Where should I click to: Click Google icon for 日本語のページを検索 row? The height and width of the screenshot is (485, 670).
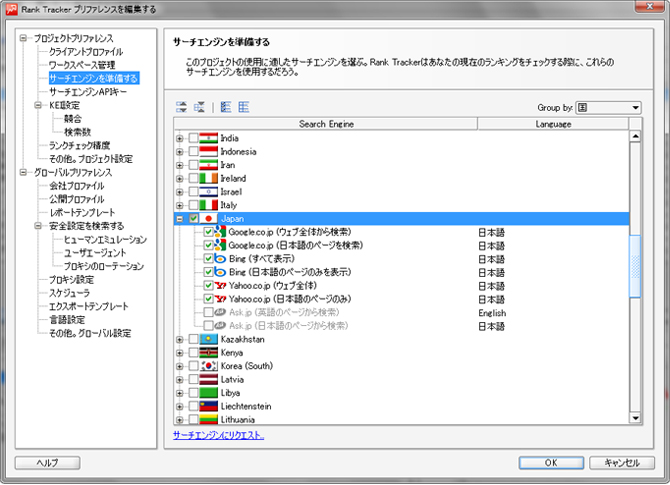coord(220,245)
